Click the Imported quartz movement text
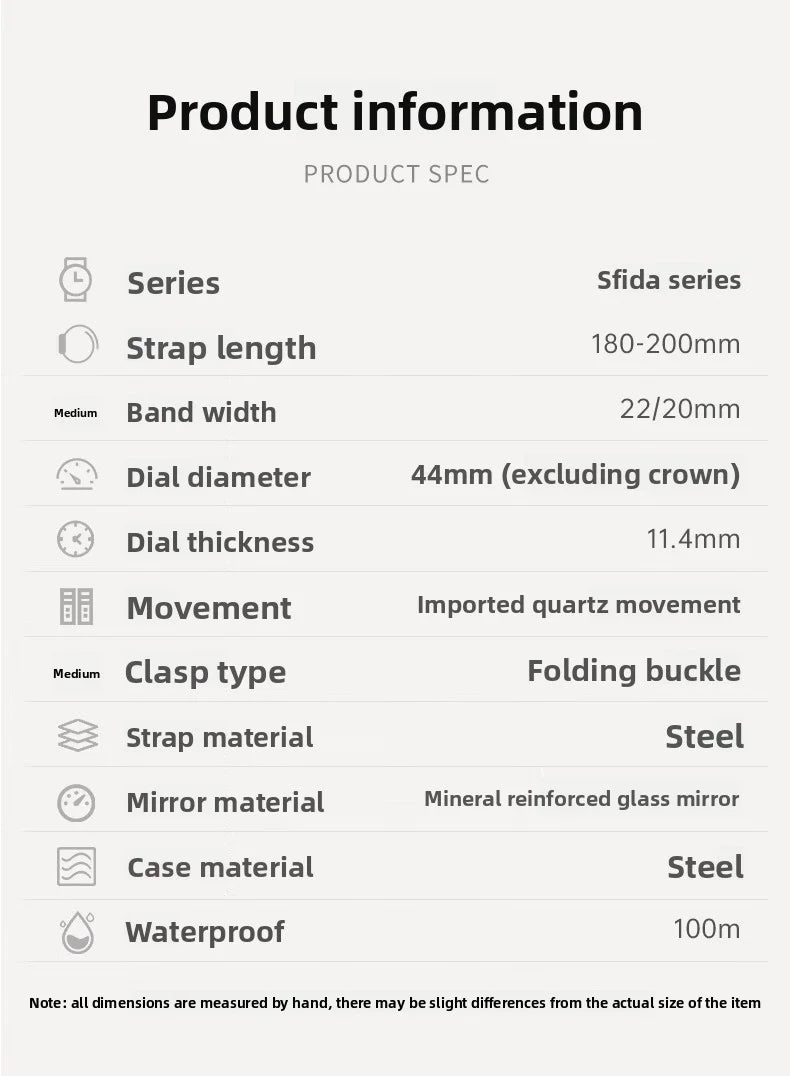The width and height of the screenshot is (790, 1076). click(578, 605)
